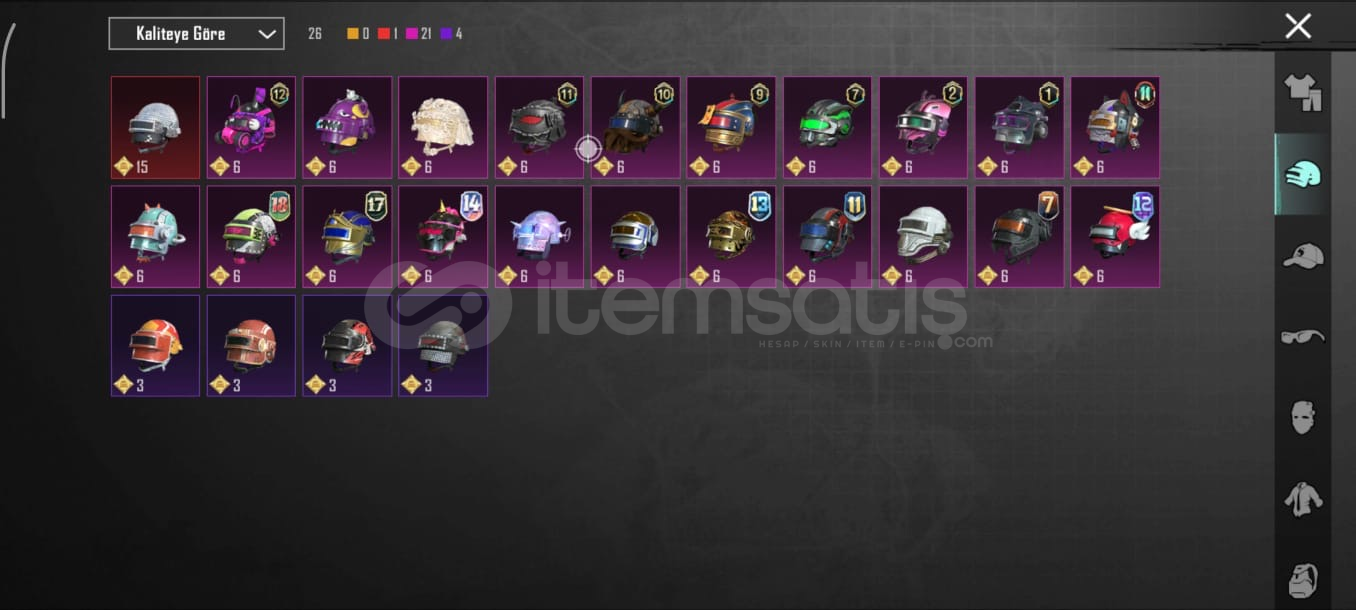
Task: Click the dropdown chevron arrow next to Kaliteye Göre
Action: point(267,34)
